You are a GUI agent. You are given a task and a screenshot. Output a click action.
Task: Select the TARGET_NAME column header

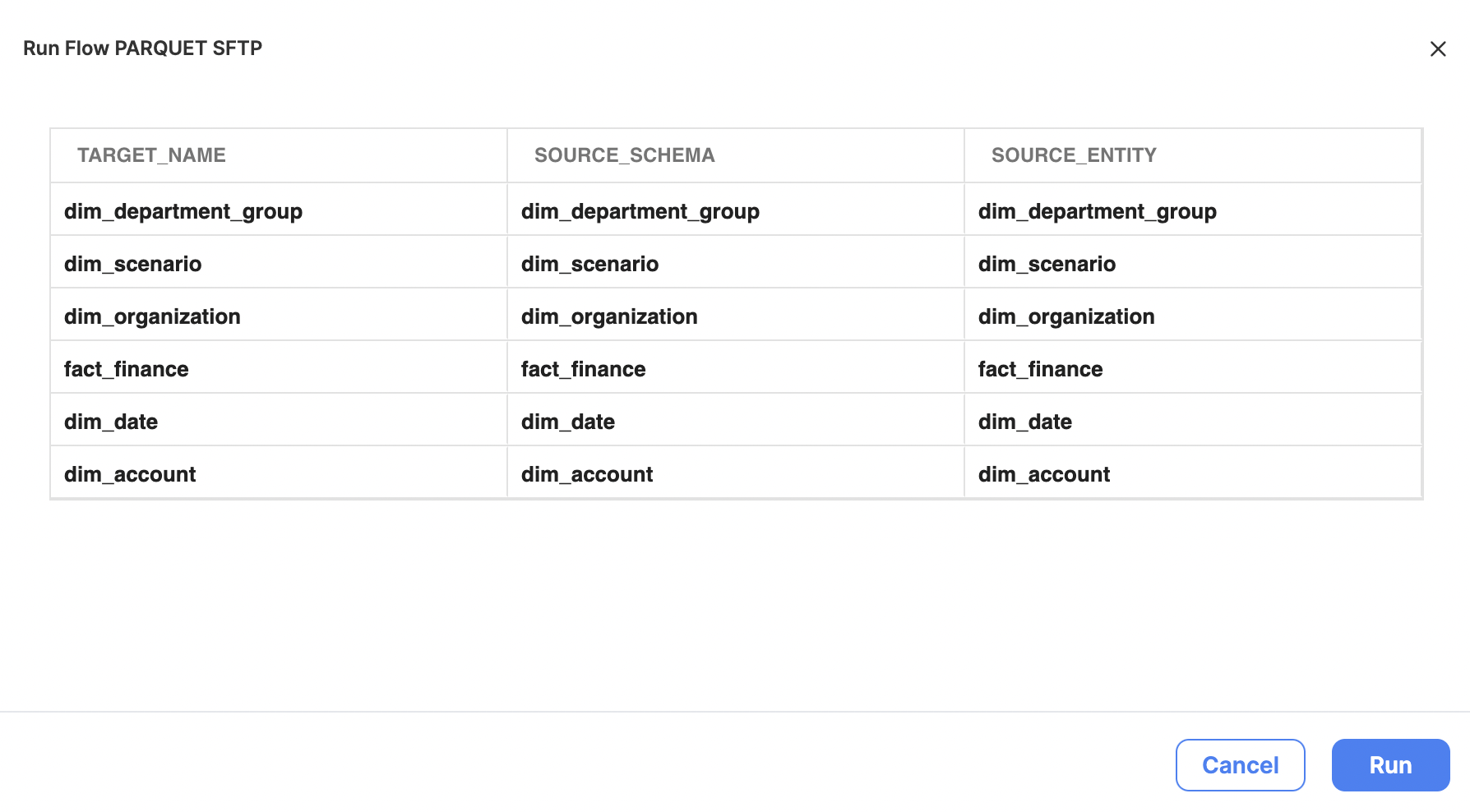click(x=151, y=155)
